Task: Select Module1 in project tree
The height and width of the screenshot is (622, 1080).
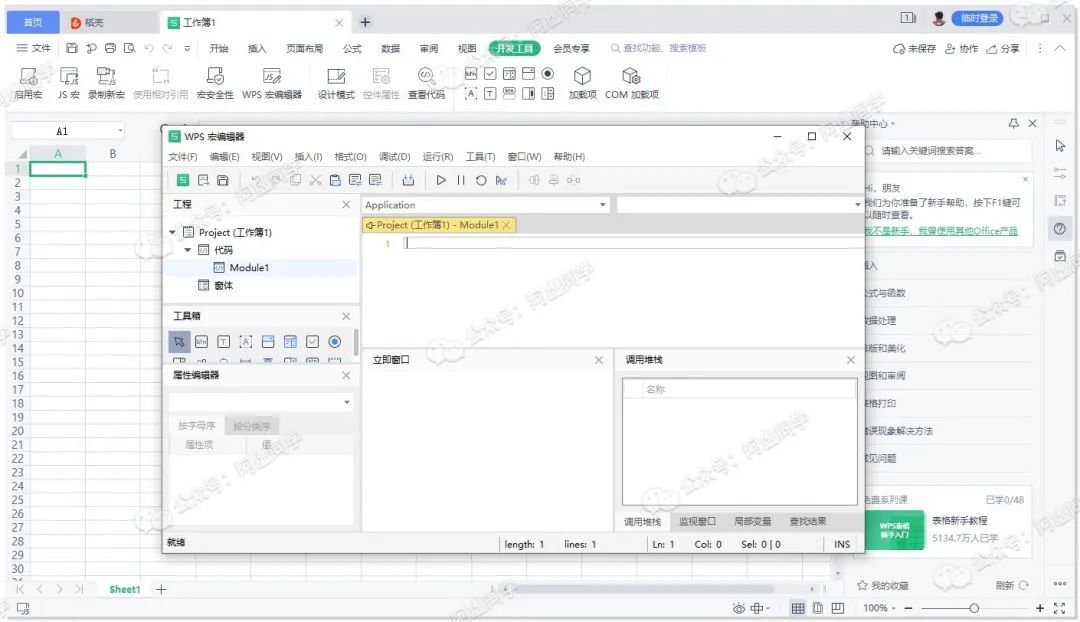Action: tap(249, 268)
